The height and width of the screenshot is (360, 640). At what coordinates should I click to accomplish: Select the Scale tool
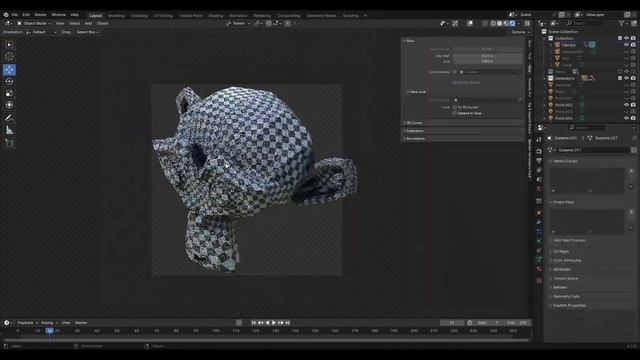click(9, 93)
